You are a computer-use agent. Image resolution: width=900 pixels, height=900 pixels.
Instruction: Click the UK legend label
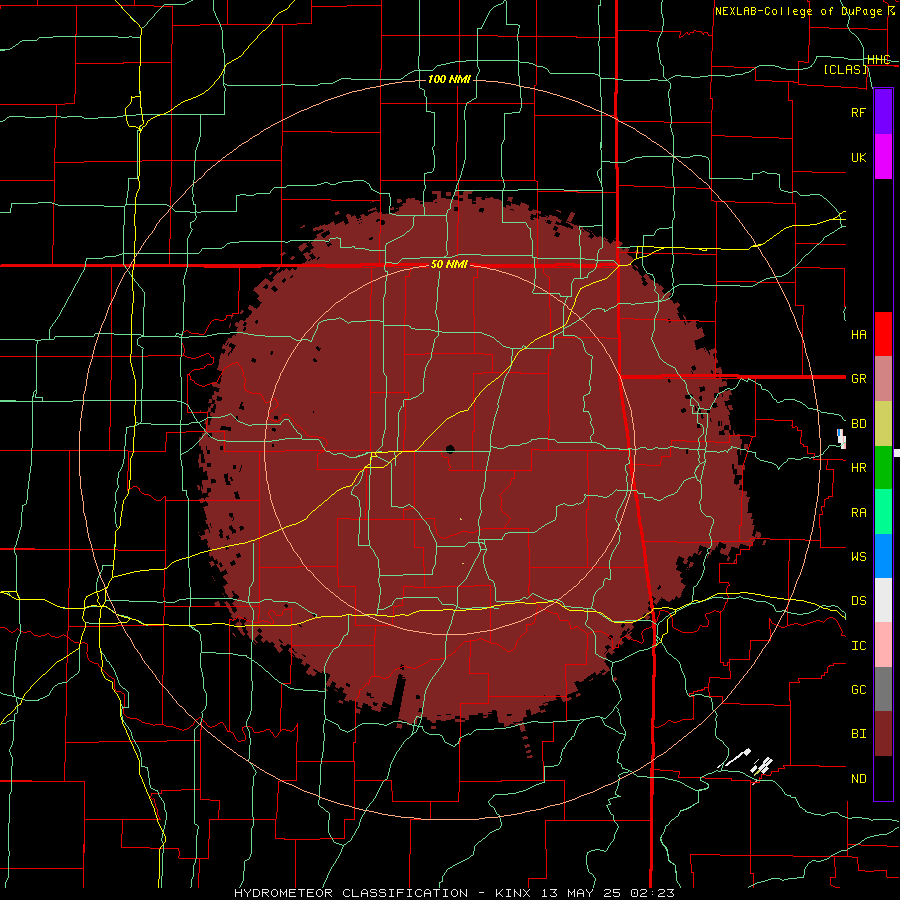tap(858, 157)
